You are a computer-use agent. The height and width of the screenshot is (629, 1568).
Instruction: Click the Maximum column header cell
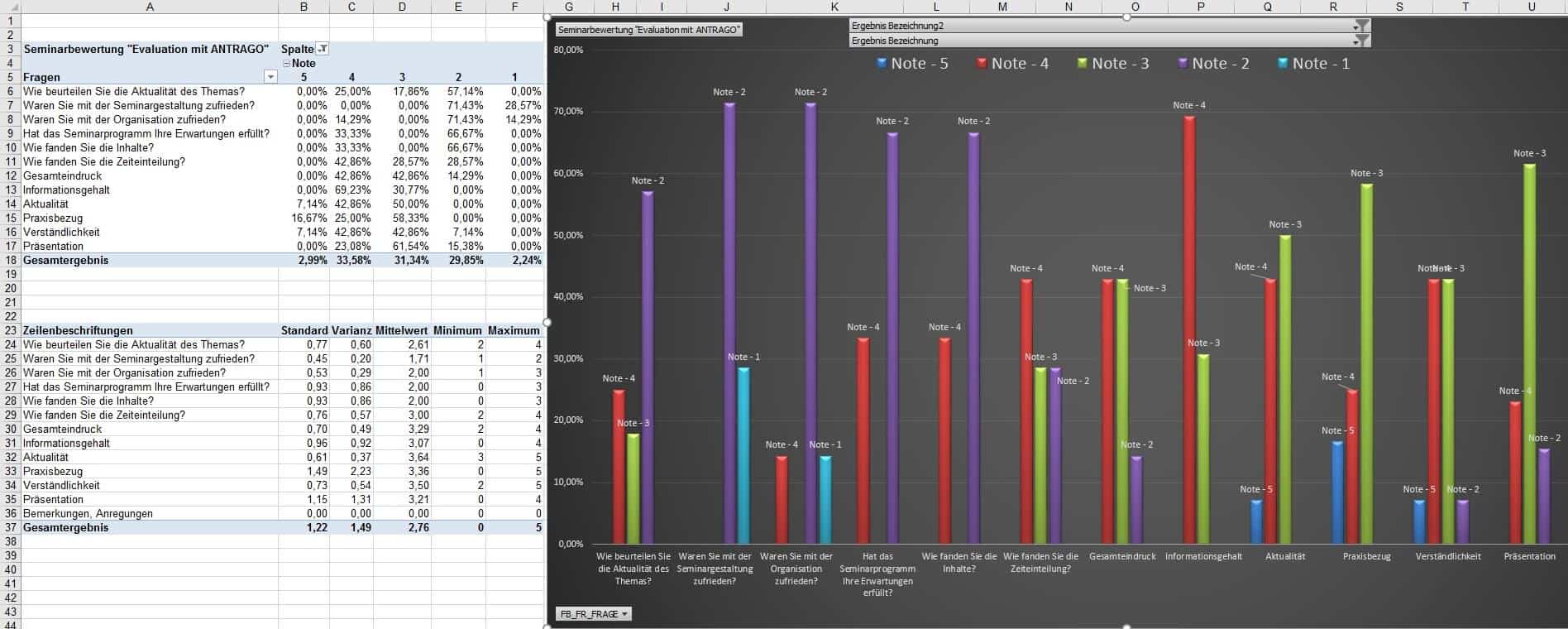[514, 330]
